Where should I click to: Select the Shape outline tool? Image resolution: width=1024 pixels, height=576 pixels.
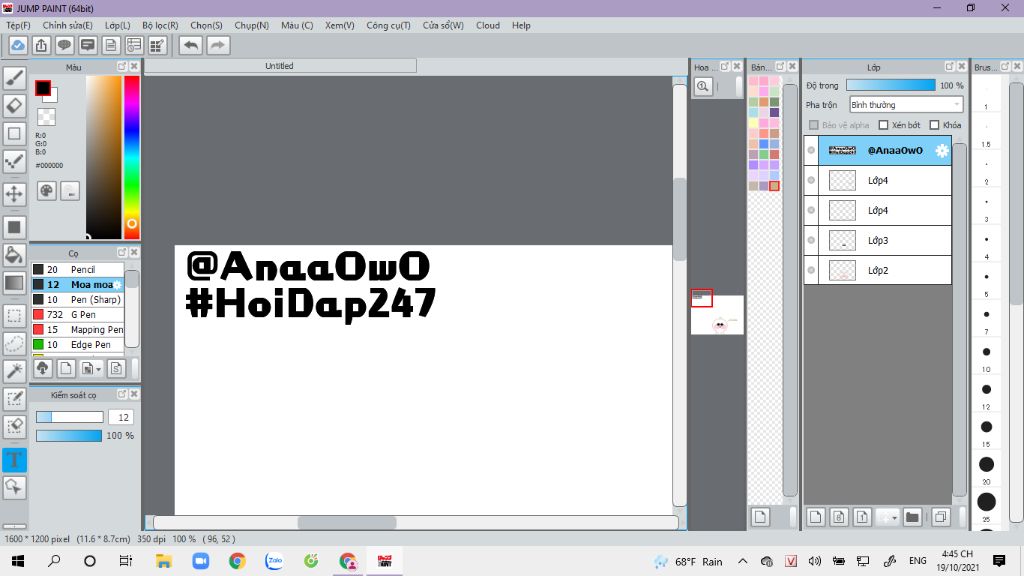(14, 134)
